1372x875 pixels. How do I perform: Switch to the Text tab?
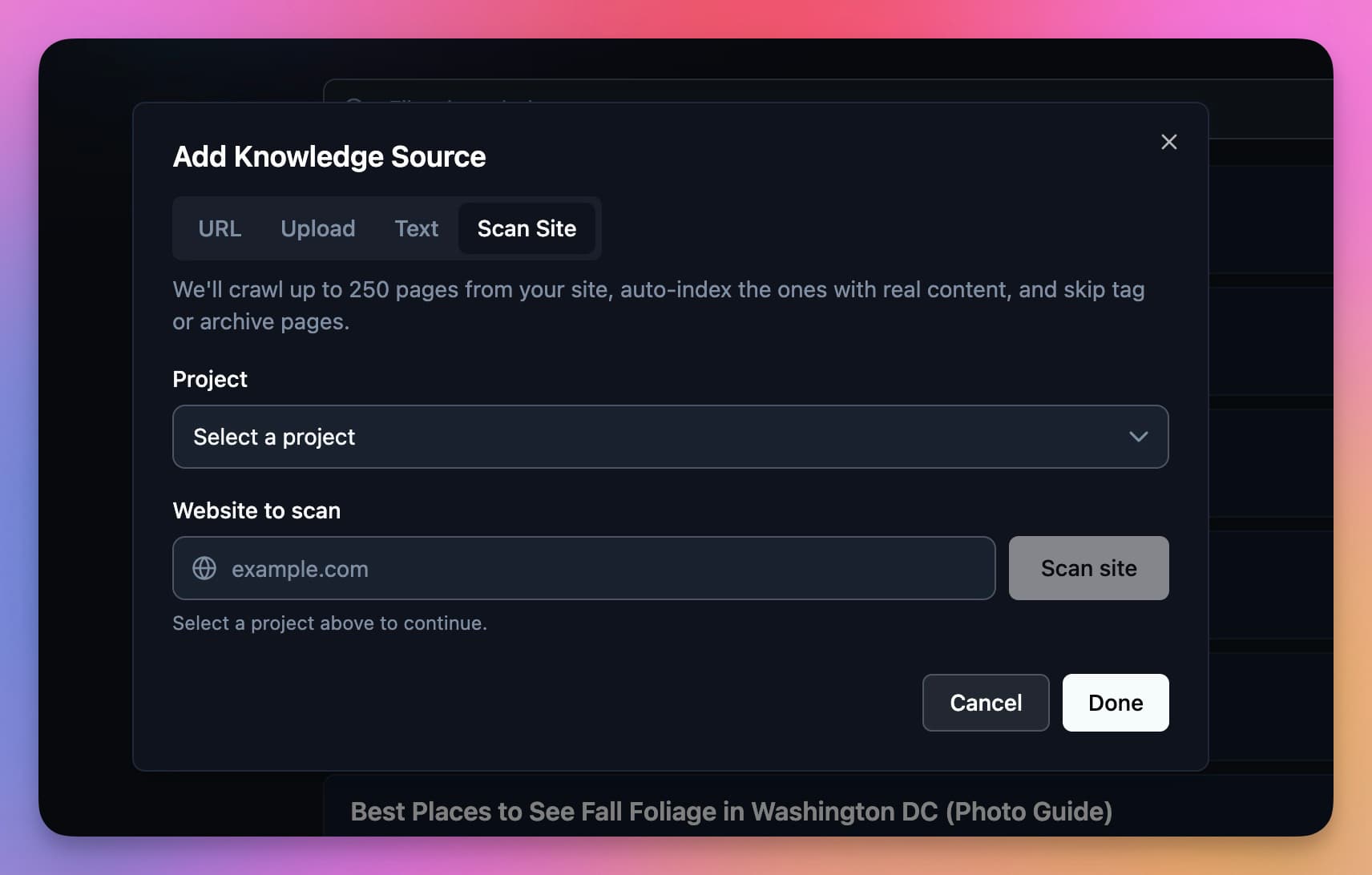416,228
